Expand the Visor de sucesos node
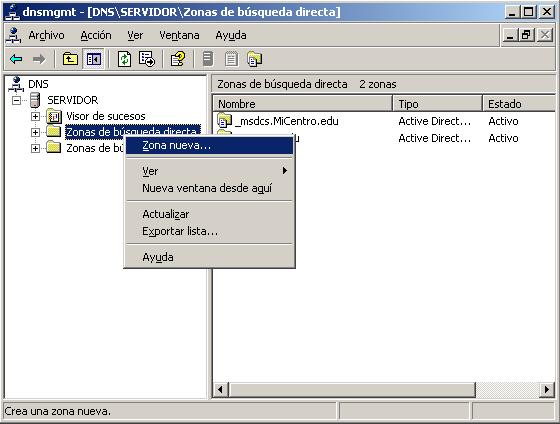 pos(35,116)
